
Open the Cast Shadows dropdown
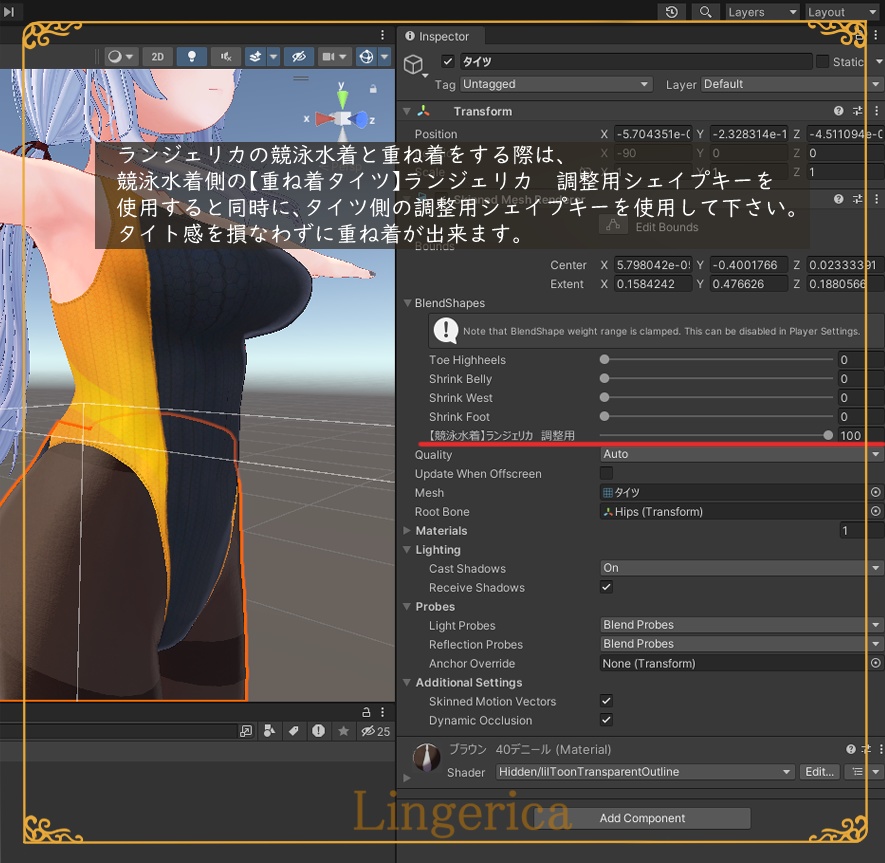tap(741, 568)
